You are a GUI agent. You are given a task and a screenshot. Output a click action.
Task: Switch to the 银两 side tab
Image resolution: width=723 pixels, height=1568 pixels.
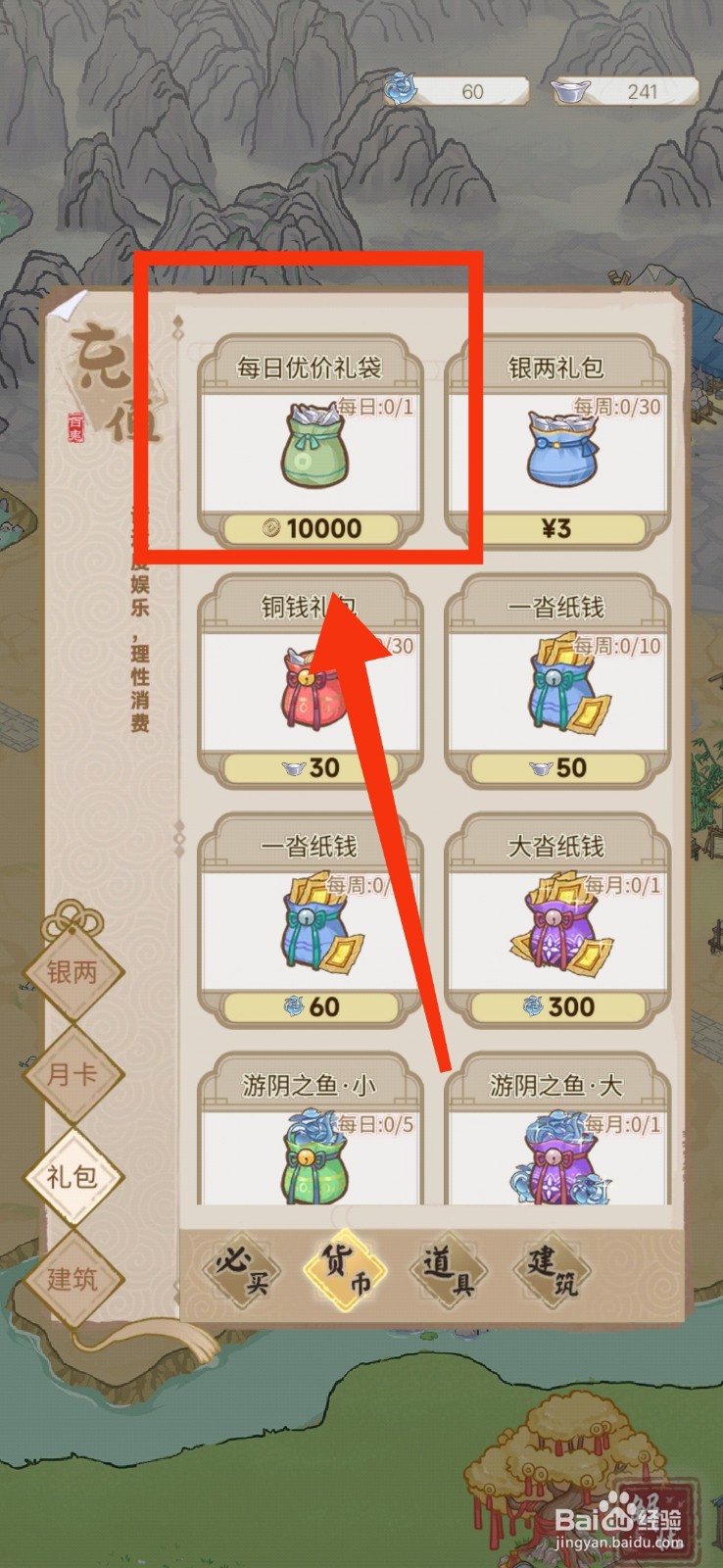coord(73,971)
